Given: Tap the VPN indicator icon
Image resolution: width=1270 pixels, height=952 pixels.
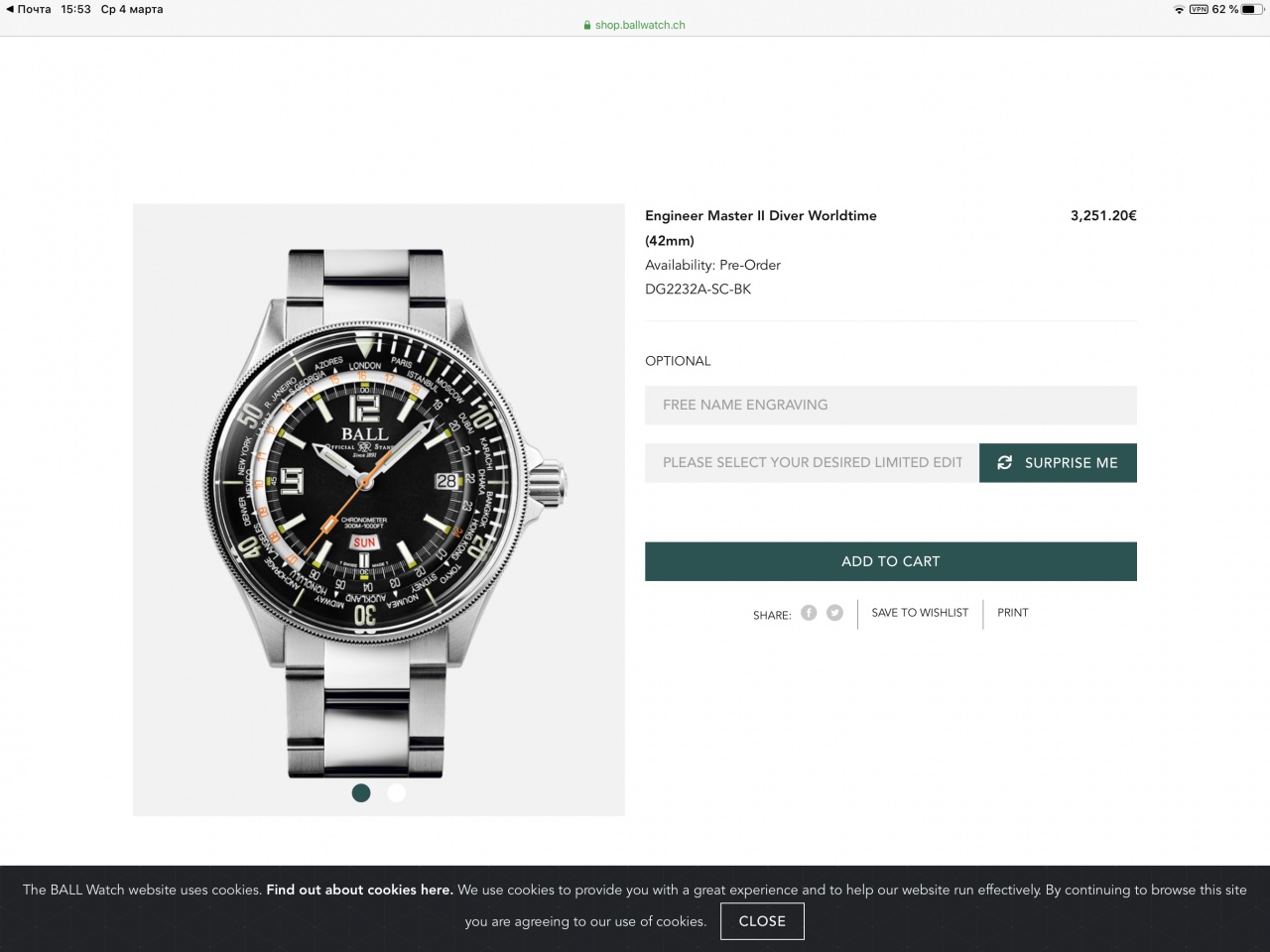Looking at the screenshot, I should click(x=1199, y=10).
